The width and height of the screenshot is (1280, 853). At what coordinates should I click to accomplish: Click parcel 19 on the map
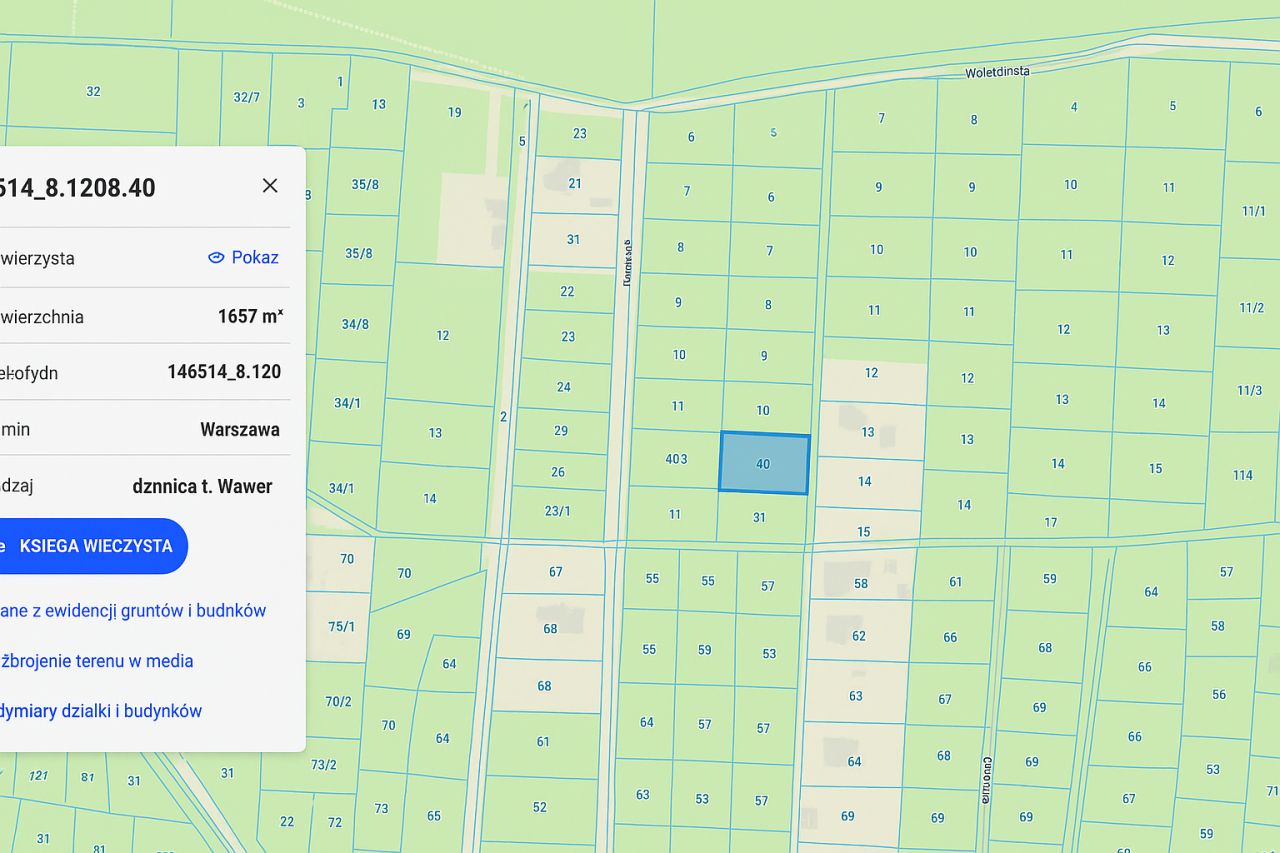tap(455, 112)
